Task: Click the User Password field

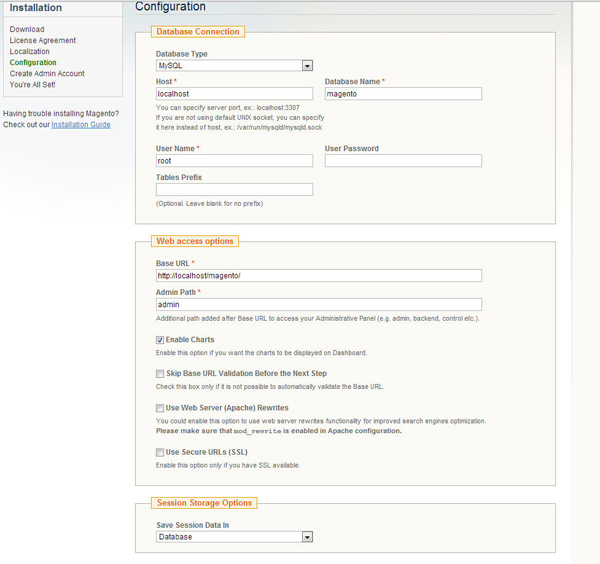Action: pos(403,161)
